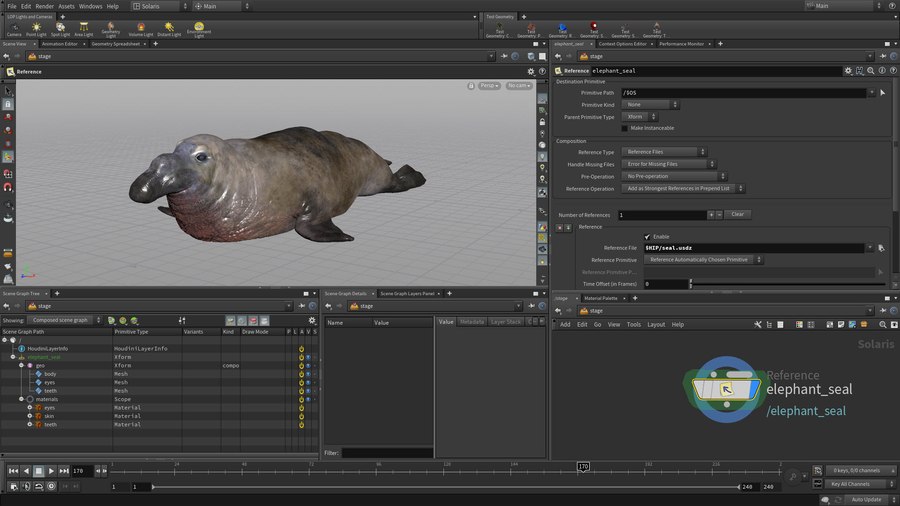Open the Persp camera menu
Viewport: 900px width, 506px height.
(x=489, y=85)
